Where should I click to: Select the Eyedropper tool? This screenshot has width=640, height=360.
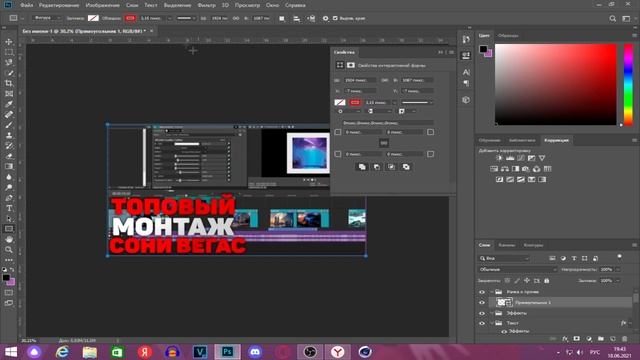pos(9,104)
